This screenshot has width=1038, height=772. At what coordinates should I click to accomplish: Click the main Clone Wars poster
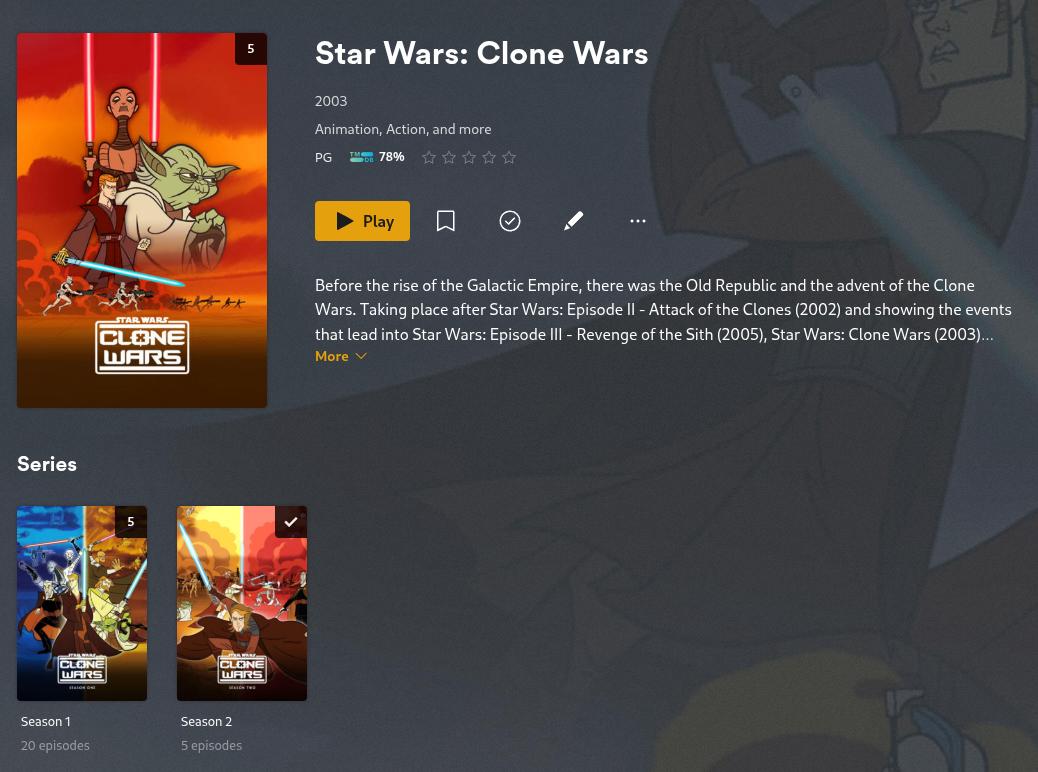pos(142,220)
